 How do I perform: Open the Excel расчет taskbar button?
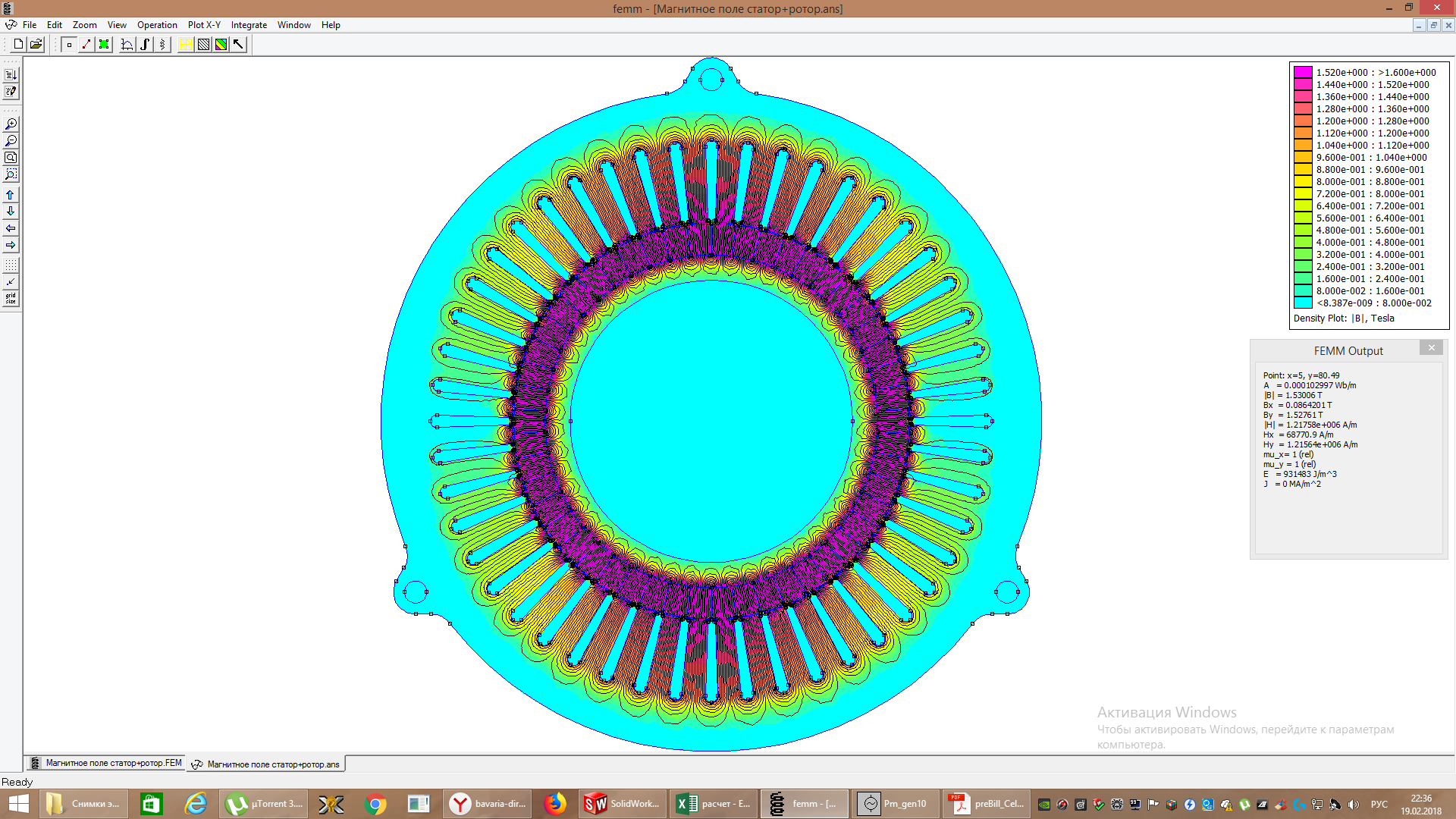click(x=714, y=804)
